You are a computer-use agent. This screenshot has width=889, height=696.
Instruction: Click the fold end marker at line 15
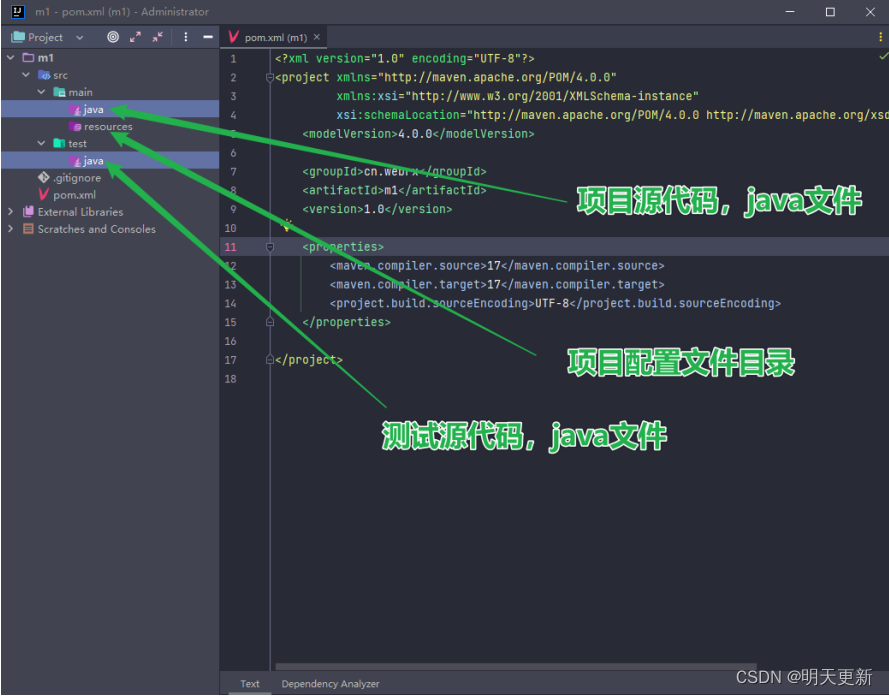click(x=270, y=322)
